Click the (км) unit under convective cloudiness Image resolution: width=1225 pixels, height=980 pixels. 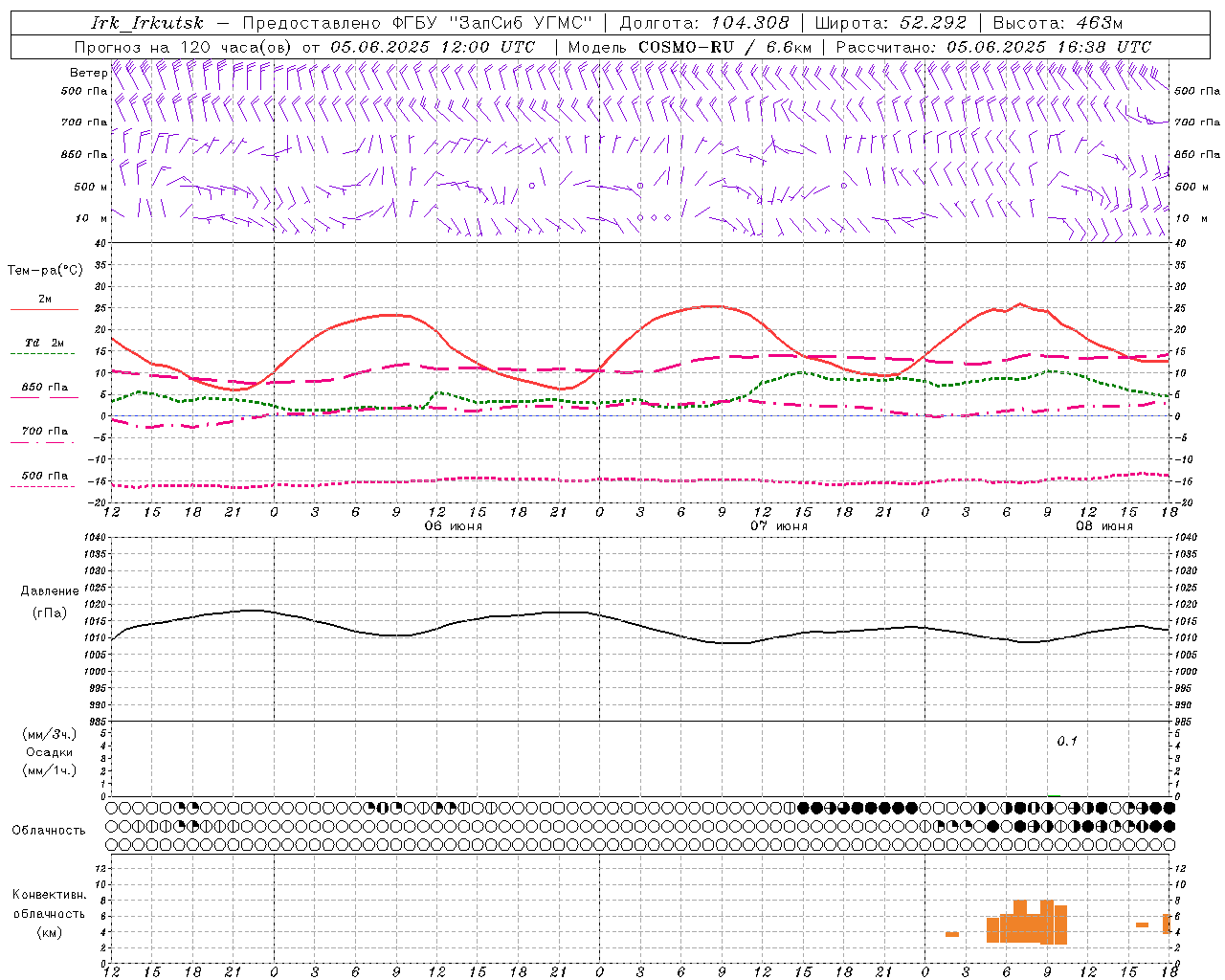49,933
